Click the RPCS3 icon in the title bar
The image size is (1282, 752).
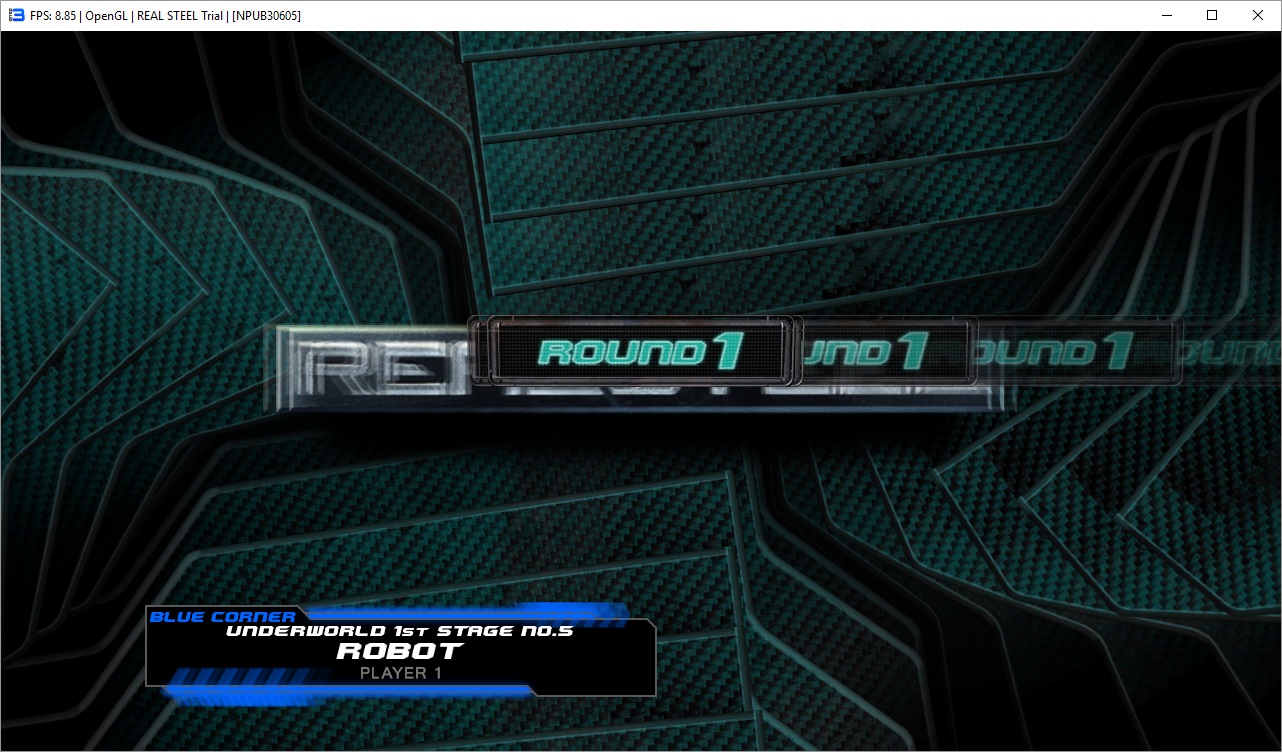tap(15, 15)
